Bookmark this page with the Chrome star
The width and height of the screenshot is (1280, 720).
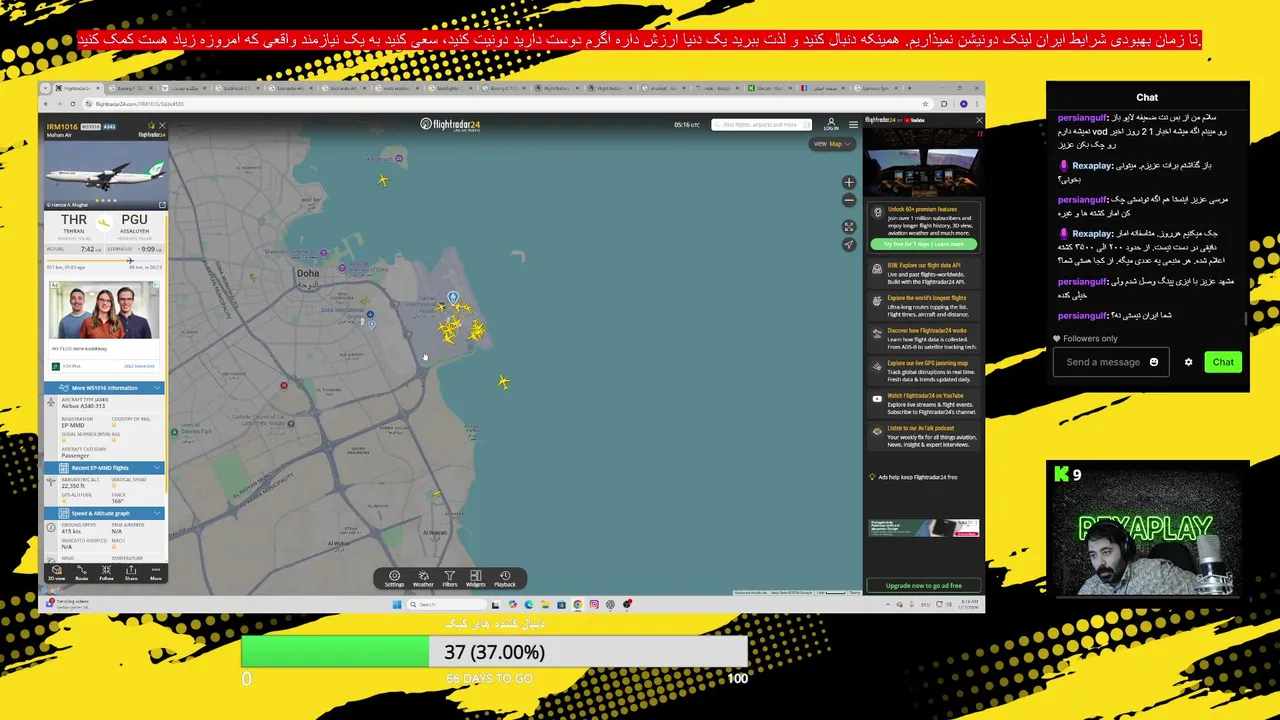click(x=927, y=104)
